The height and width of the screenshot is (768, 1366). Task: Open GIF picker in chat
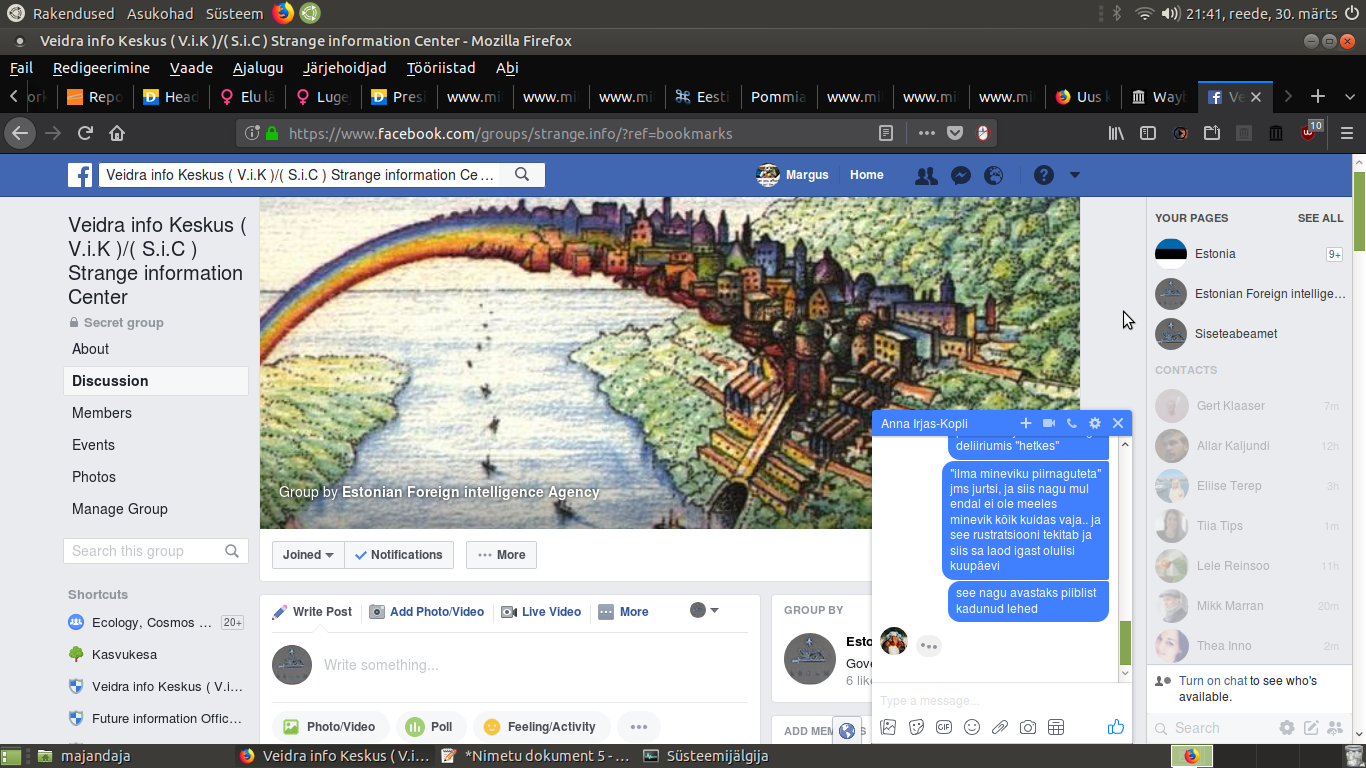[x=944, y=728]
